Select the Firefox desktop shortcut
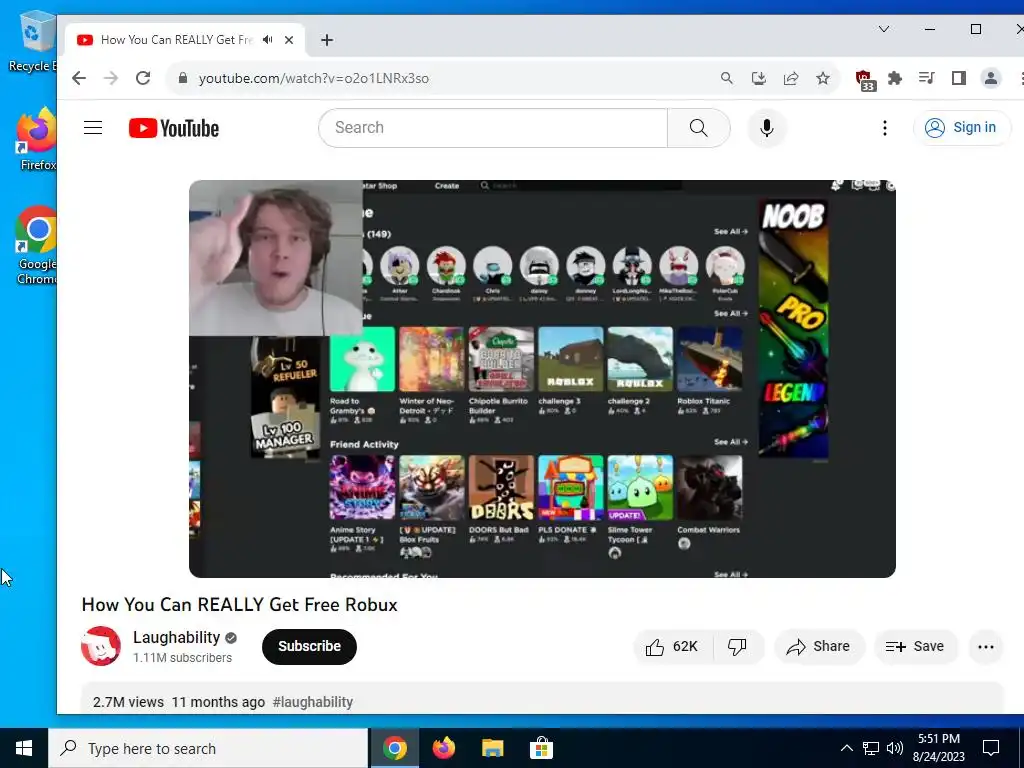1024x768 pixels. coord(37,139)
